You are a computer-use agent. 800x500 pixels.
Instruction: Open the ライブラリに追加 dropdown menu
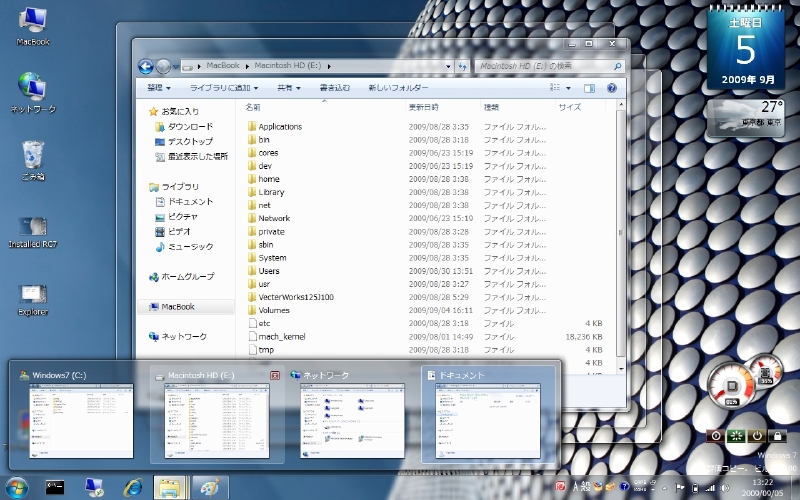pyautogui.click(x=223, y=88)
